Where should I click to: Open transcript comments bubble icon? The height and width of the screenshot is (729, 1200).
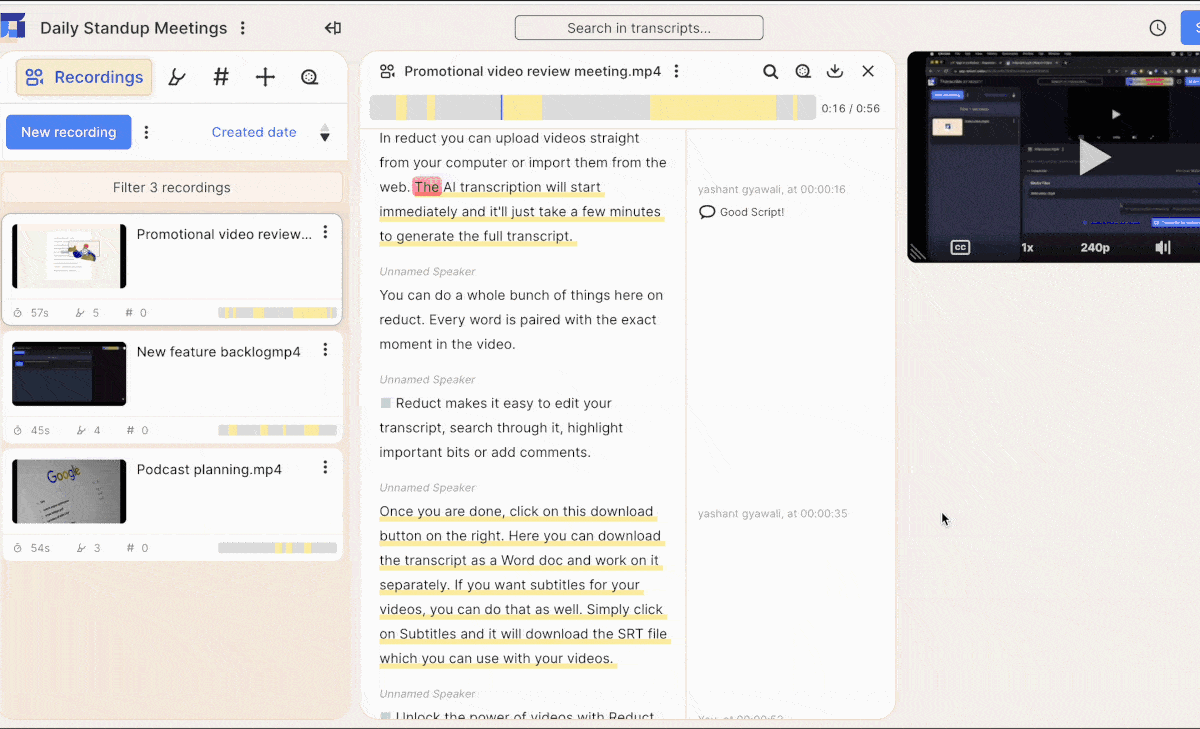tap(803, 72)
